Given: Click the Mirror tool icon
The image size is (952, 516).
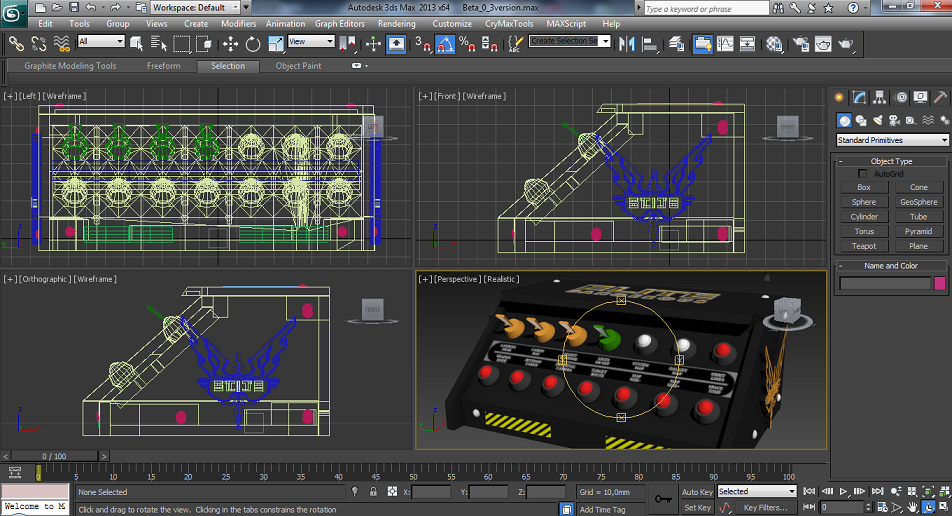Looking at the screenshot, I should click(627, 44).
